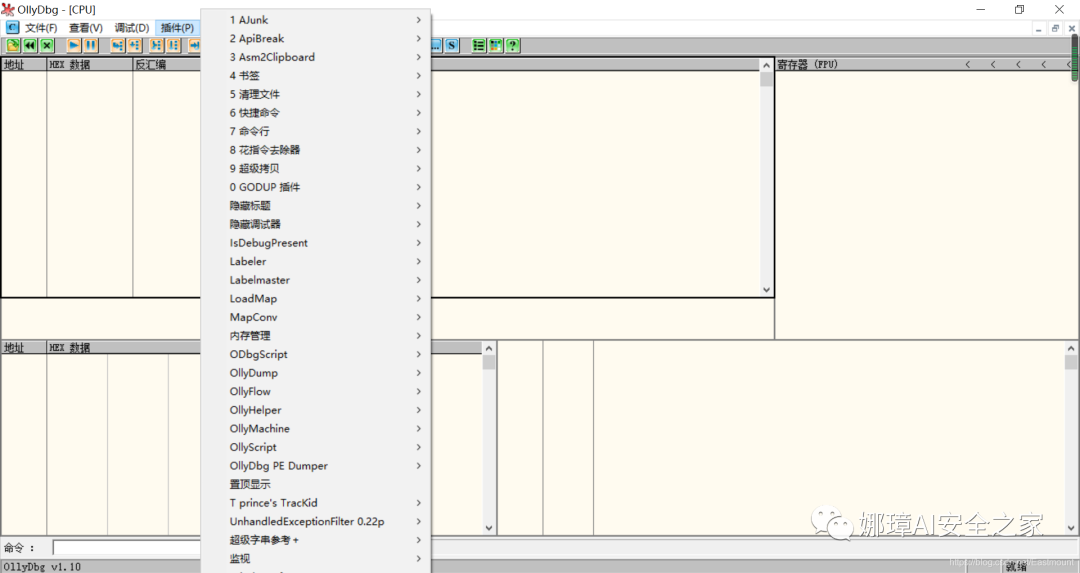Select the 1 AJunk plugin entry

coord(316,20)
